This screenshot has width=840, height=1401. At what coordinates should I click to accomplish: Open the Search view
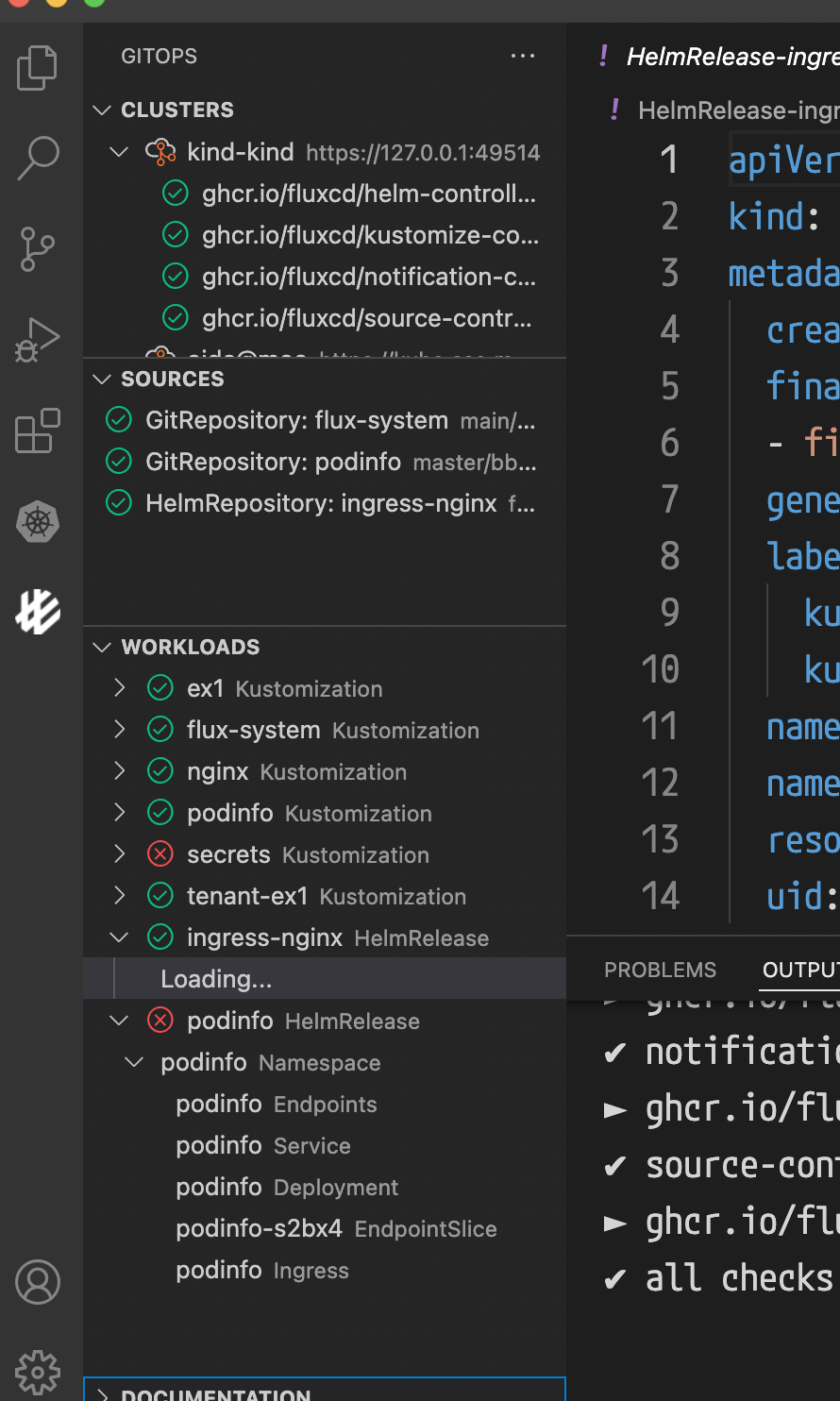click(36, 158)
